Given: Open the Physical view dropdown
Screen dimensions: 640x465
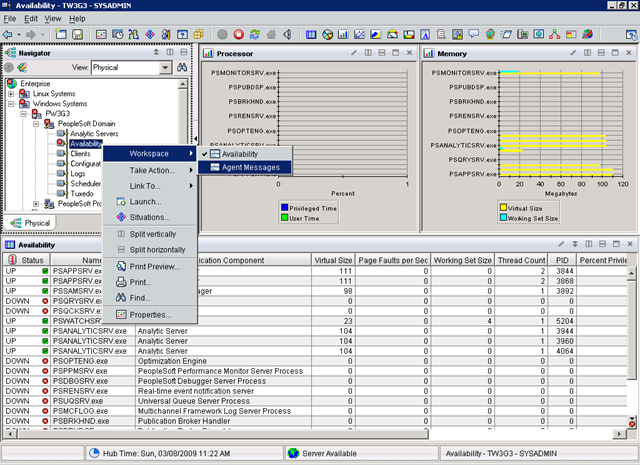Looking at the screenshot, I should [165, 67].
